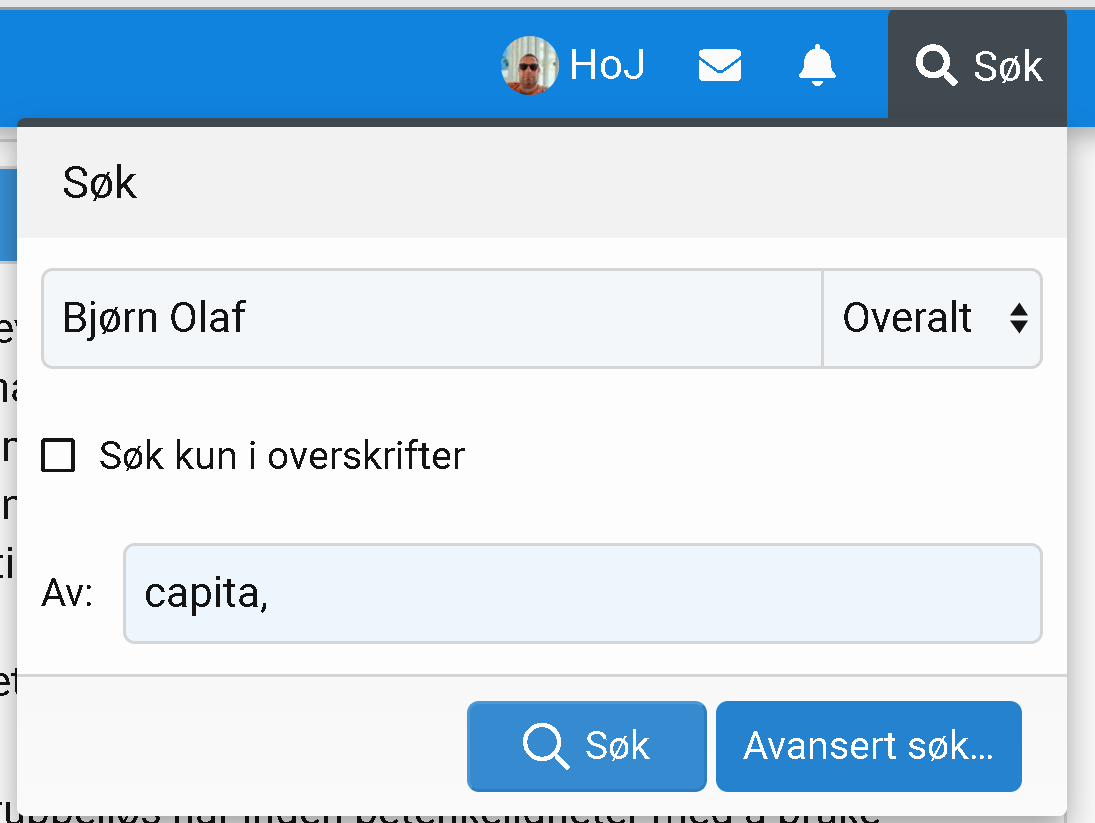Open the HoJ account menu
This screenshot has height=823, width=1095.
573,65
